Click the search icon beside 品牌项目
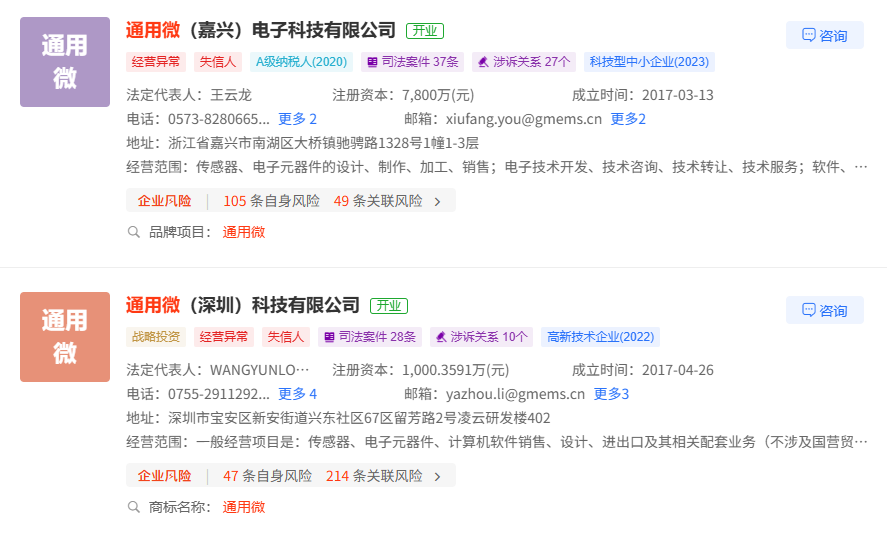 coord(134,232)
